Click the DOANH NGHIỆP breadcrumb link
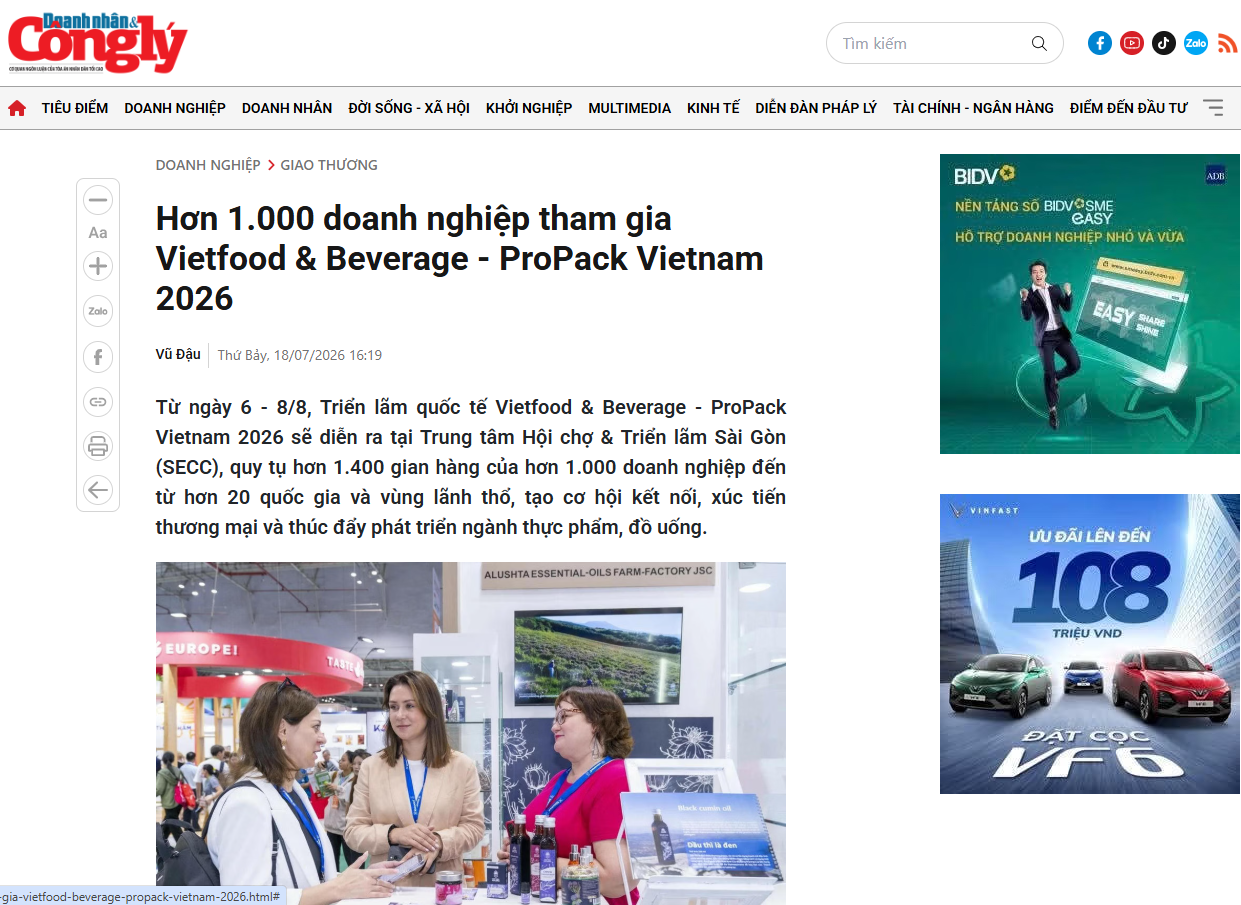This screenshot has width=1241, height=905. coord(208,165)
